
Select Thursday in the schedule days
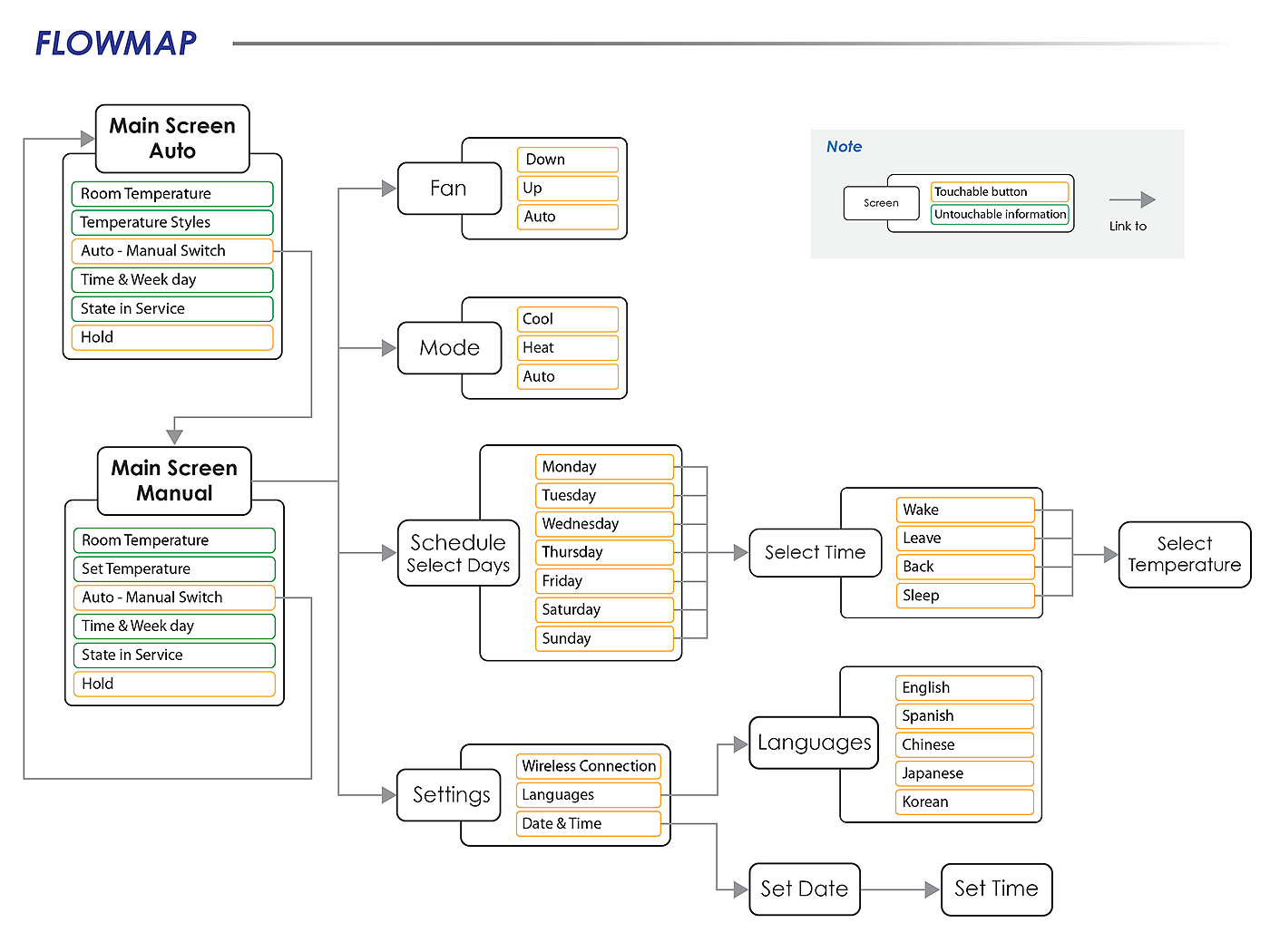[605, 552]
